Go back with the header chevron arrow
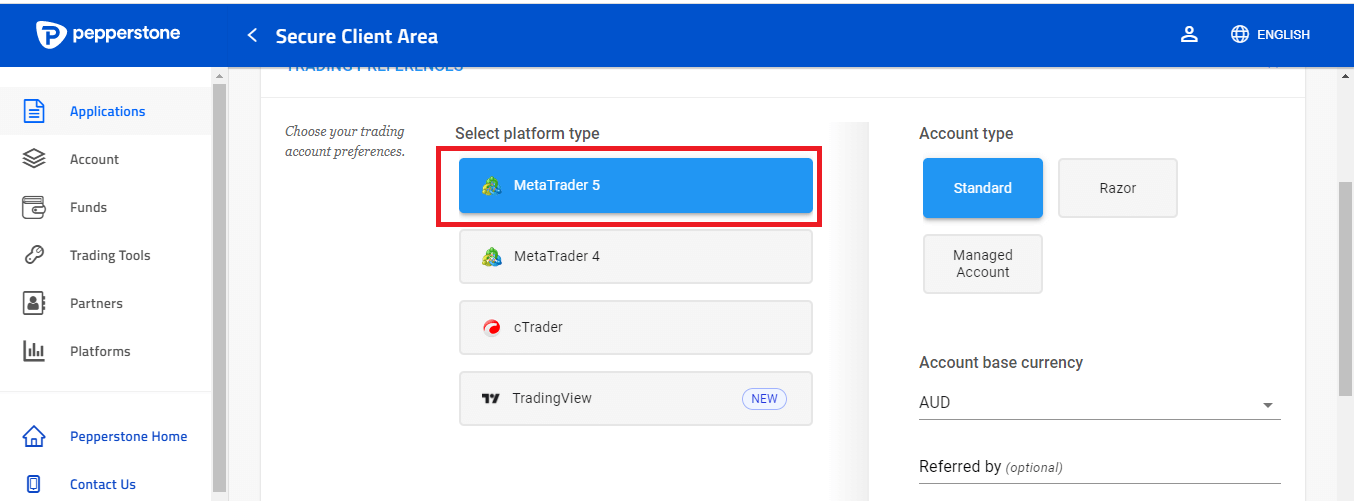The image size is (1354, 501). pyautogui.click(x=252, y=36)
